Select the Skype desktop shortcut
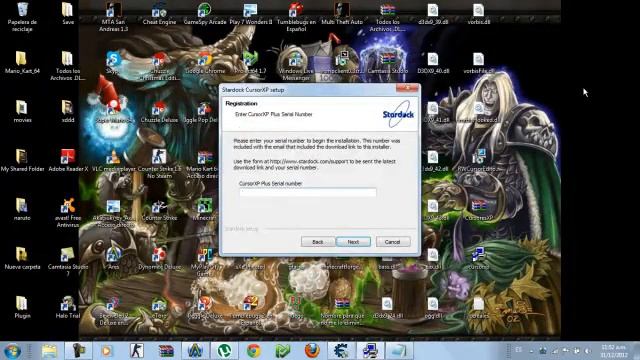The height and width of the screenshot is (360, 640). [x=113, y=62]
